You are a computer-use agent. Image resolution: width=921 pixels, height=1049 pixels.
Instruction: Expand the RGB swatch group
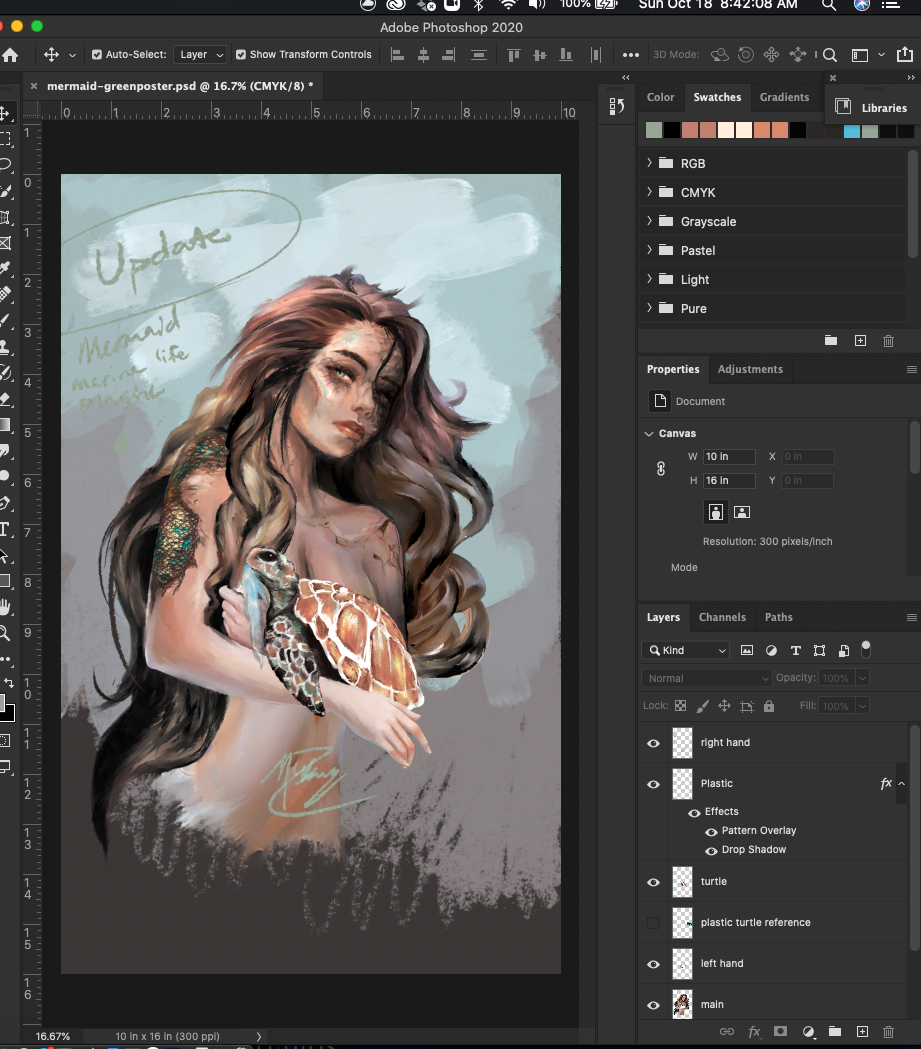[x=649, y=163]
